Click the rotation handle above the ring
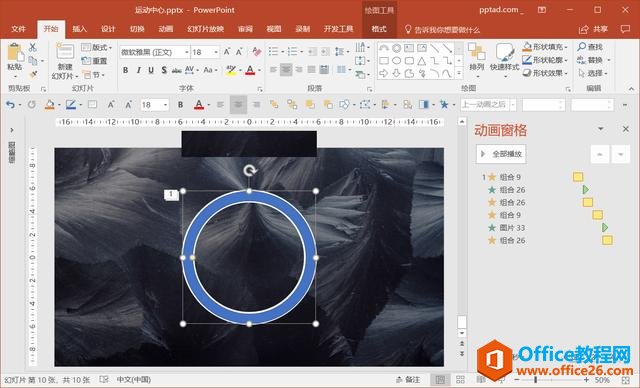This screenshot has width=640, height=388. tap(250, 170)
